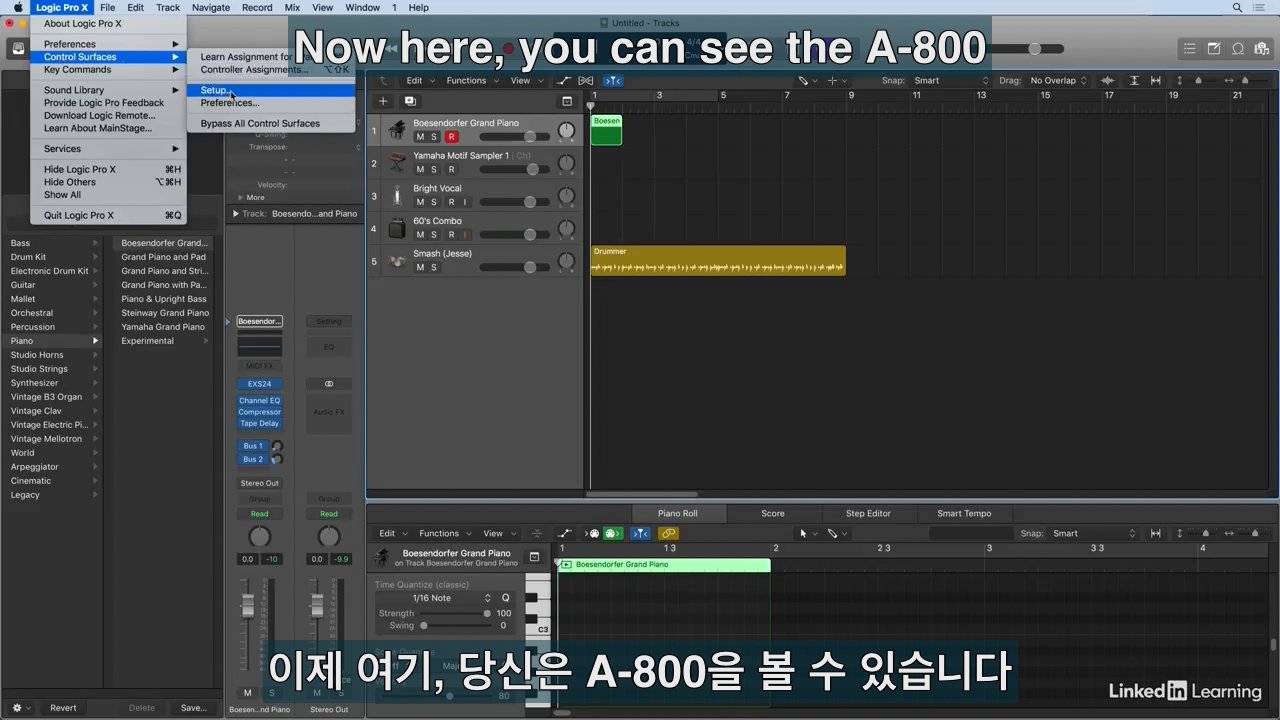Click the Bus 1 send slot
The width and height of the screenshot is (1280, 720).
253,446
